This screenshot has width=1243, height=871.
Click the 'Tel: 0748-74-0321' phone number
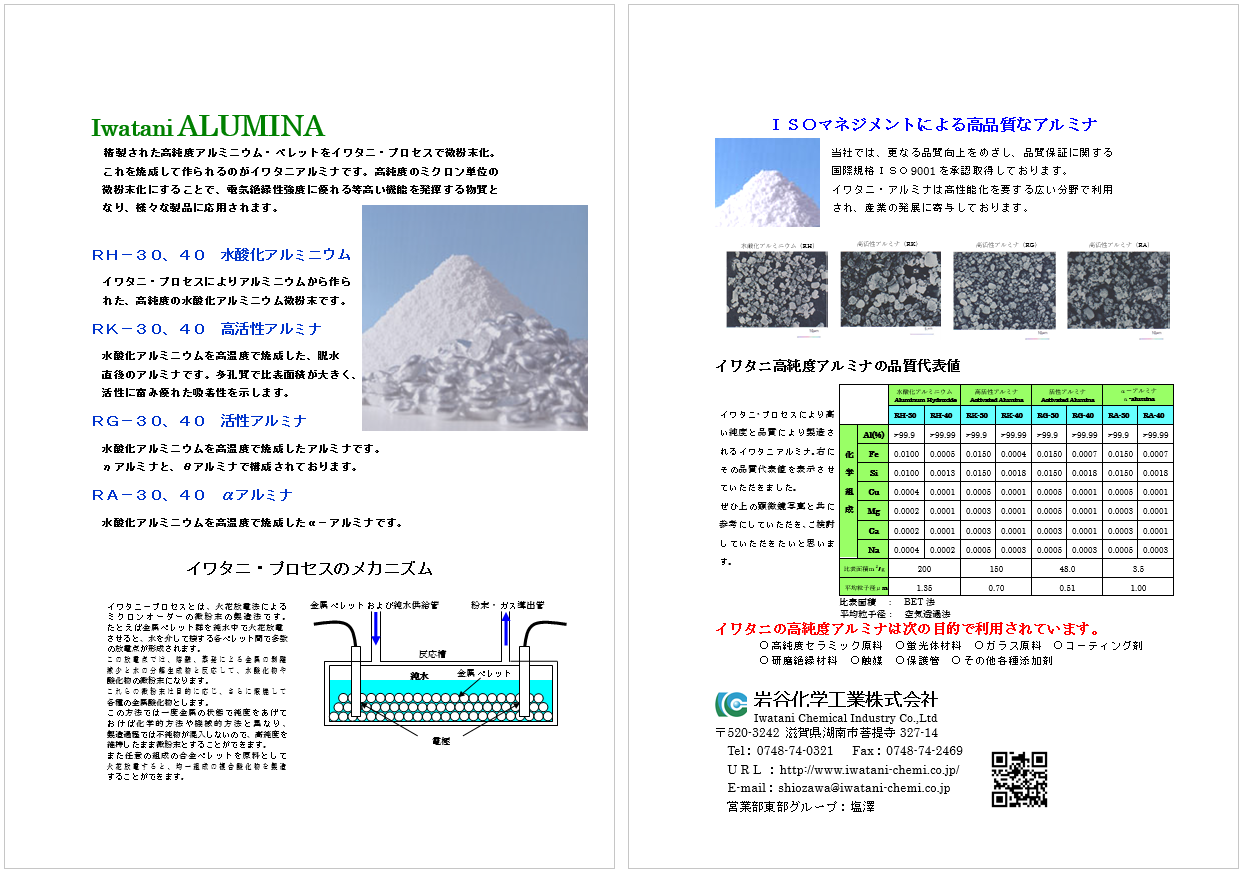coord(781,751)
